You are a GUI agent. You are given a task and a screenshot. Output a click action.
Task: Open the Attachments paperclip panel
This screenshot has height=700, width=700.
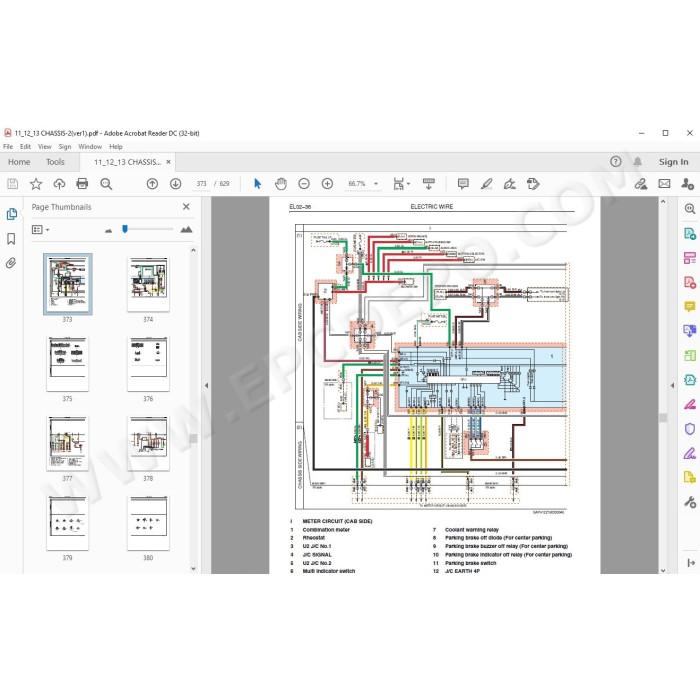[11, 263]
